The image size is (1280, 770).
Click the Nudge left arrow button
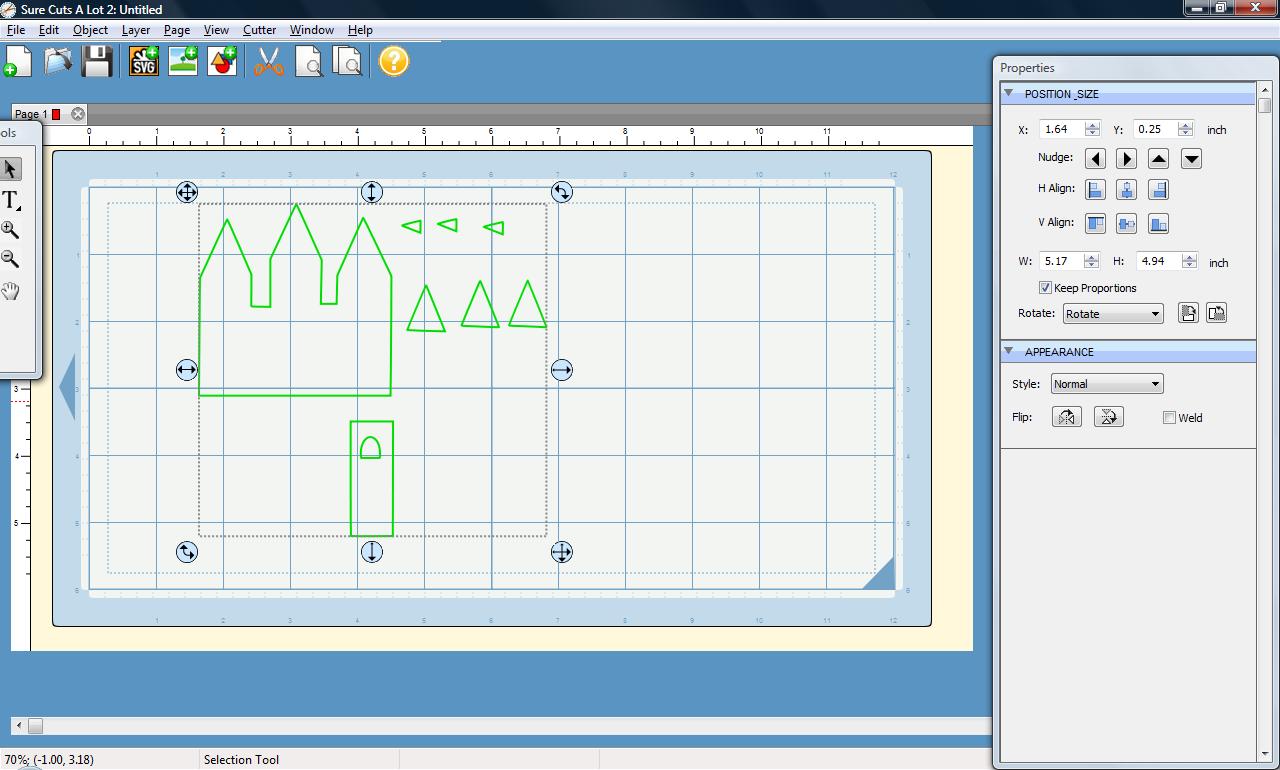point(1095,159)
